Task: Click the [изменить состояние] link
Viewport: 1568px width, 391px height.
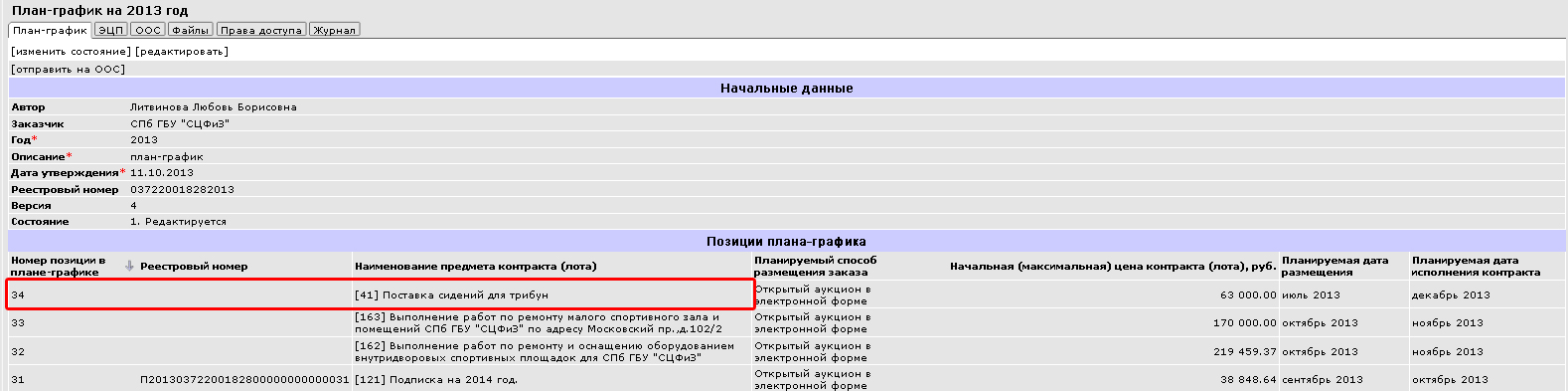Action: [71, 51]
